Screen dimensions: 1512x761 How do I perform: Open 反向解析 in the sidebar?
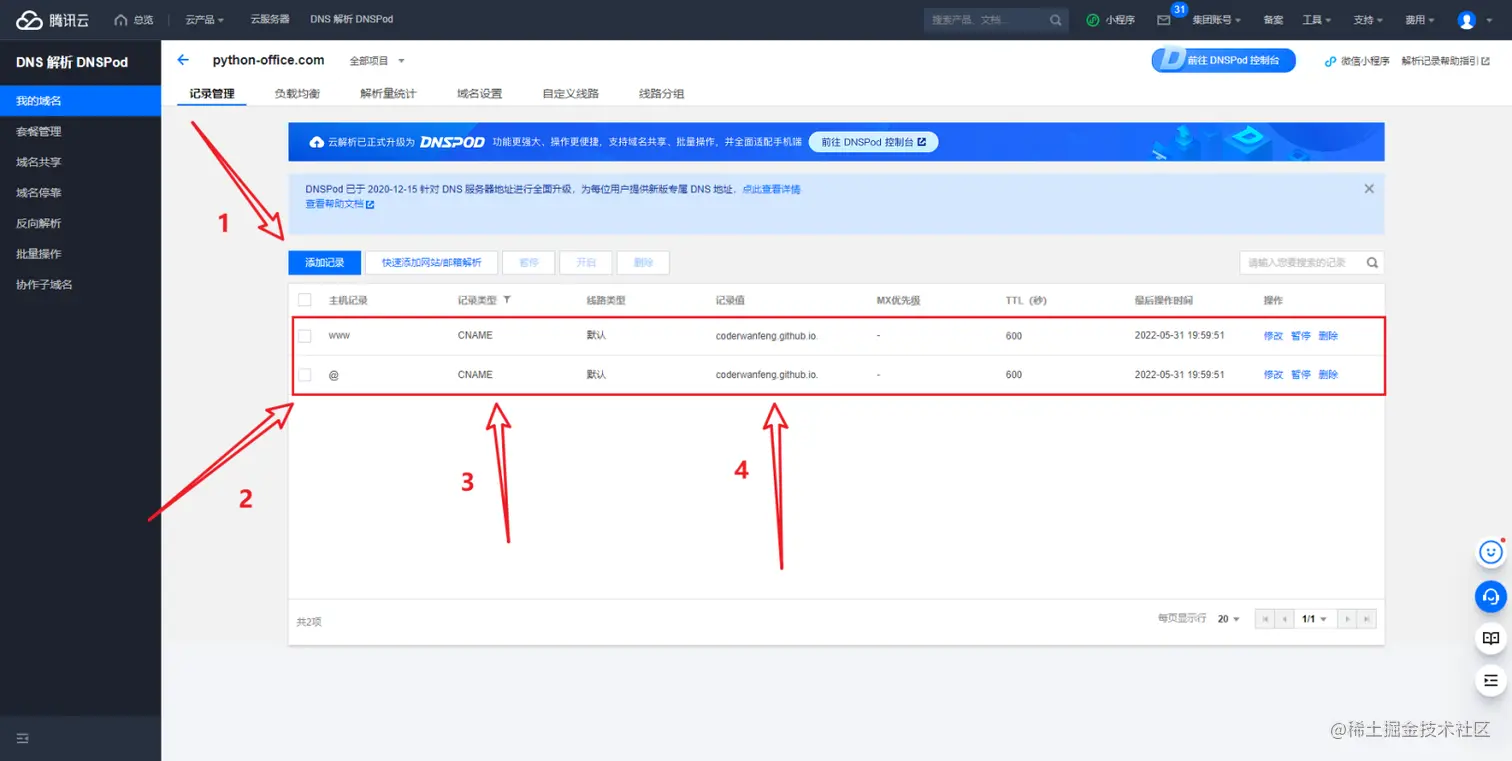(80, 223)
